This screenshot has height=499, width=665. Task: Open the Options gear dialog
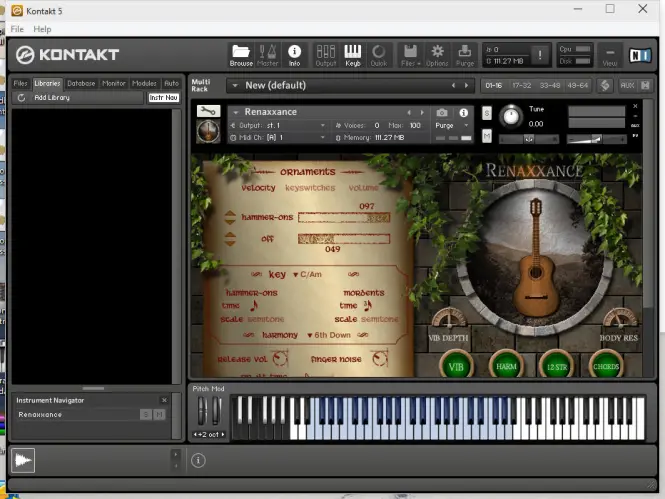coord(437,55)
